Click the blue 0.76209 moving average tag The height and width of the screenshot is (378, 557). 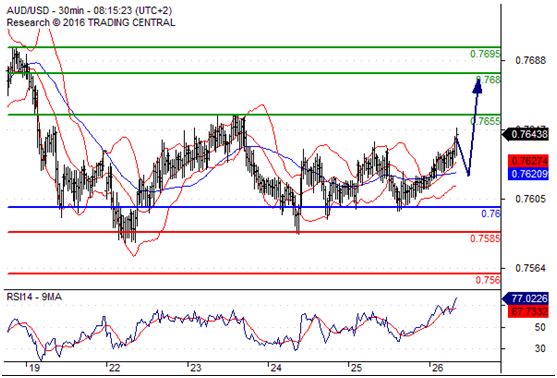(x=528, y=174)
